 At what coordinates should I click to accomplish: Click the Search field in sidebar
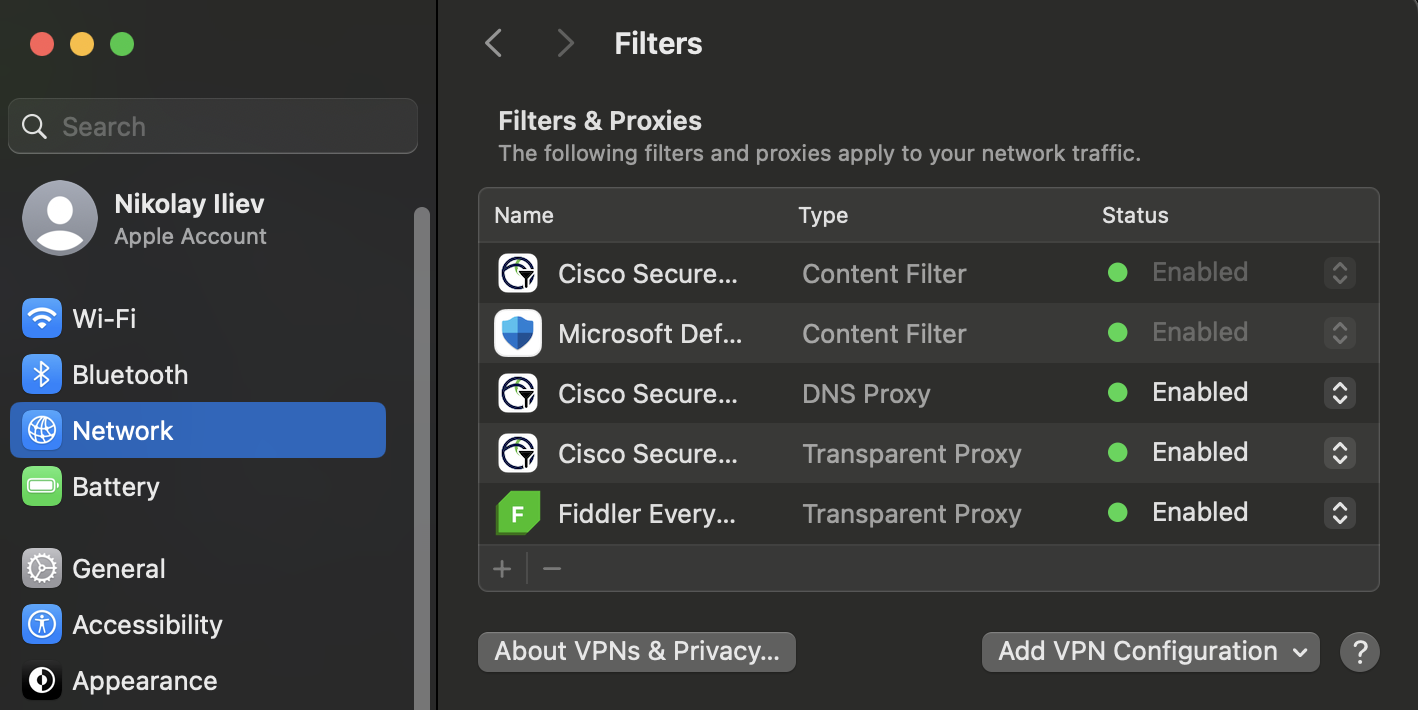coord(212,127)
